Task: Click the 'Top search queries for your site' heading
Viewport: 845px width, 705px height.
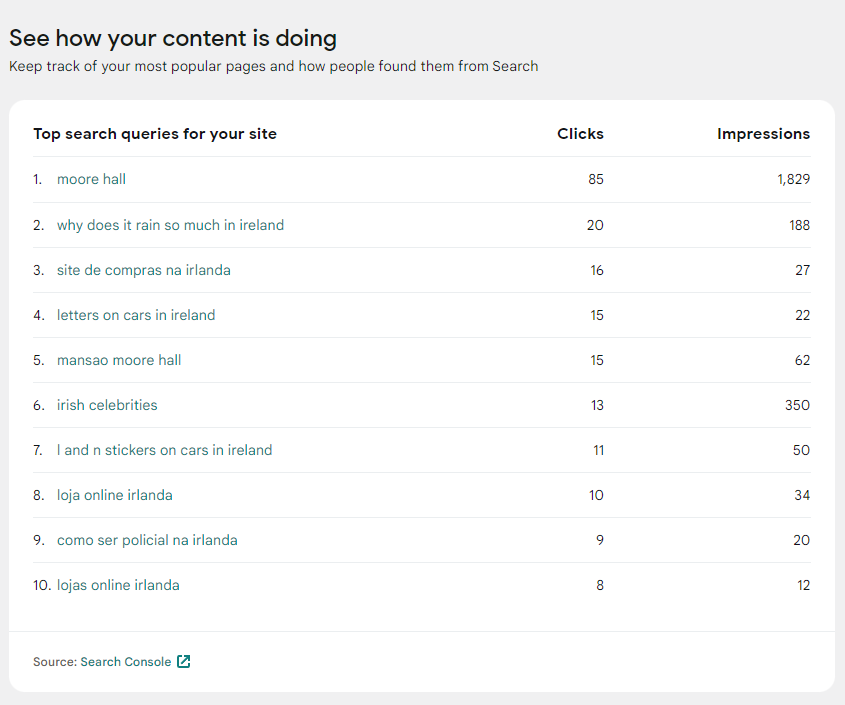Action: coord(155,133)
